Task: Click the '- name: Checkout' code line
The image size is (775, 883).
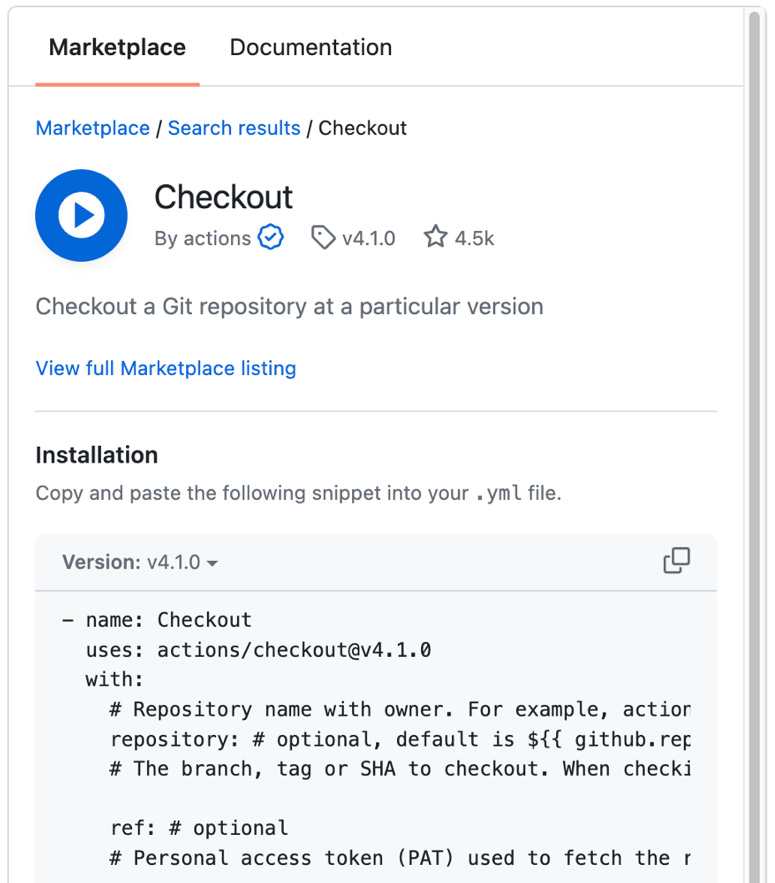Action: click(x=157, y=620)
